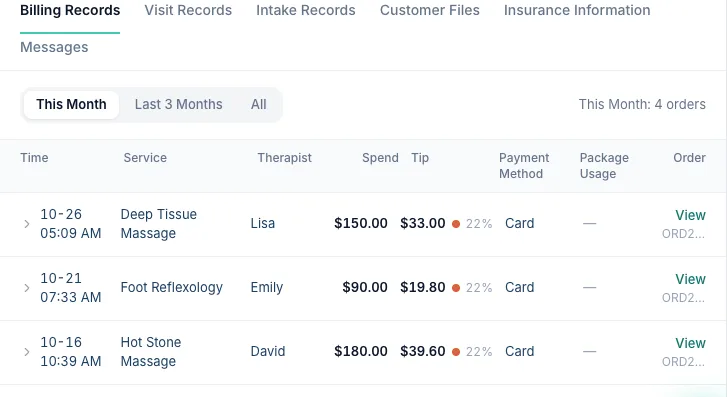727x397 pixels.
Task: Click the Package Usage column header
Action: pyautogui.click(x=604, y=166)
